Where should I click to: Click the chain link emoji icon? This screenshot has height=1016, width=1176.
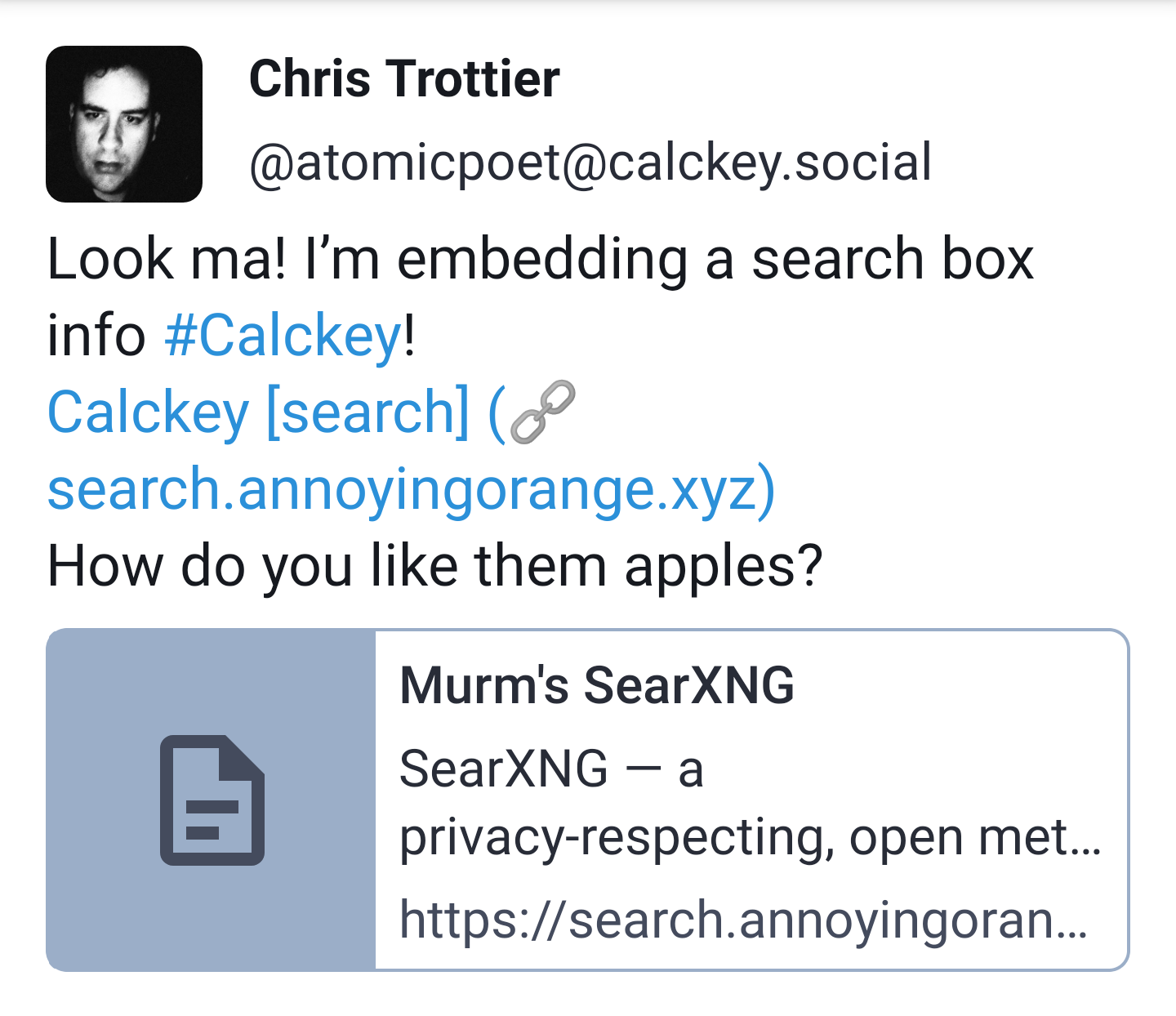(541, 412)
